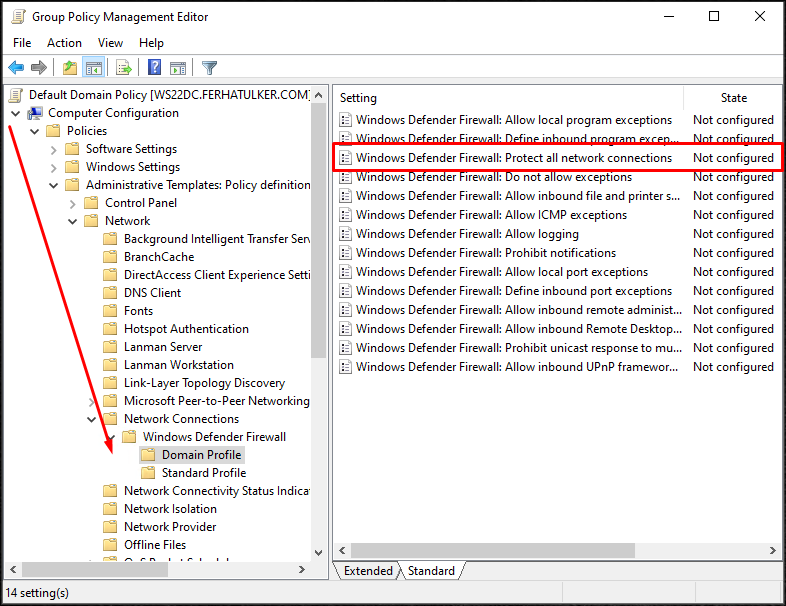Select Allow inbound file and printer setting

(x=556, y=196)
